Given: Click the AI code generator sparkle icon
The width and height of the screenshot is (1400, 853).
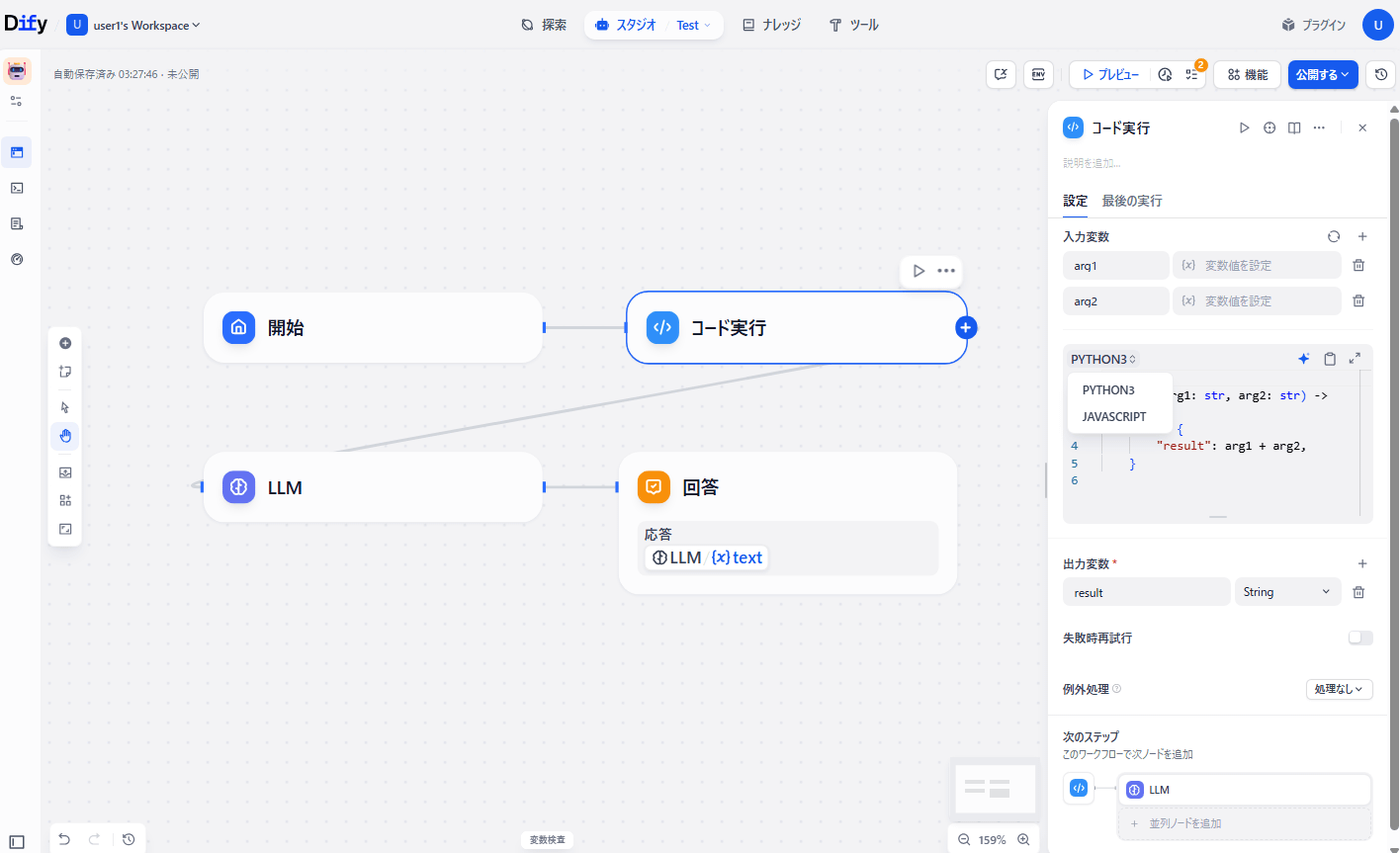Looking at the screenshot, I should (1303, 359).
